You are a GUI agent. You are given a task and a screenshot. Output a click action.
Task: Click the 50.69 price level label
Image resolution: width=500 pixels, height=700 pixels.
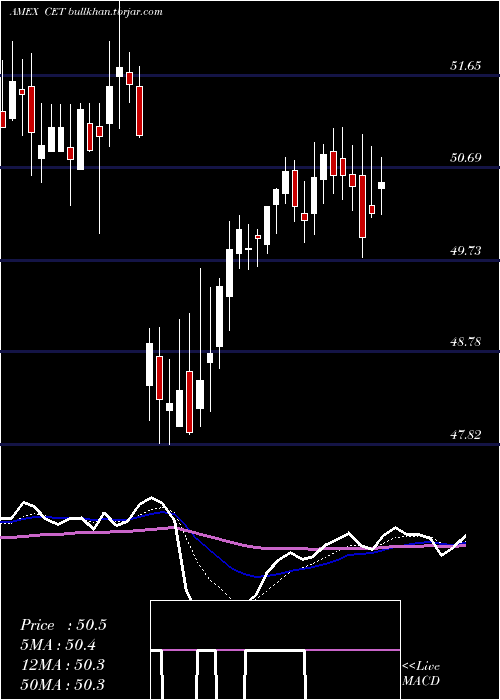tap(465, 158)
